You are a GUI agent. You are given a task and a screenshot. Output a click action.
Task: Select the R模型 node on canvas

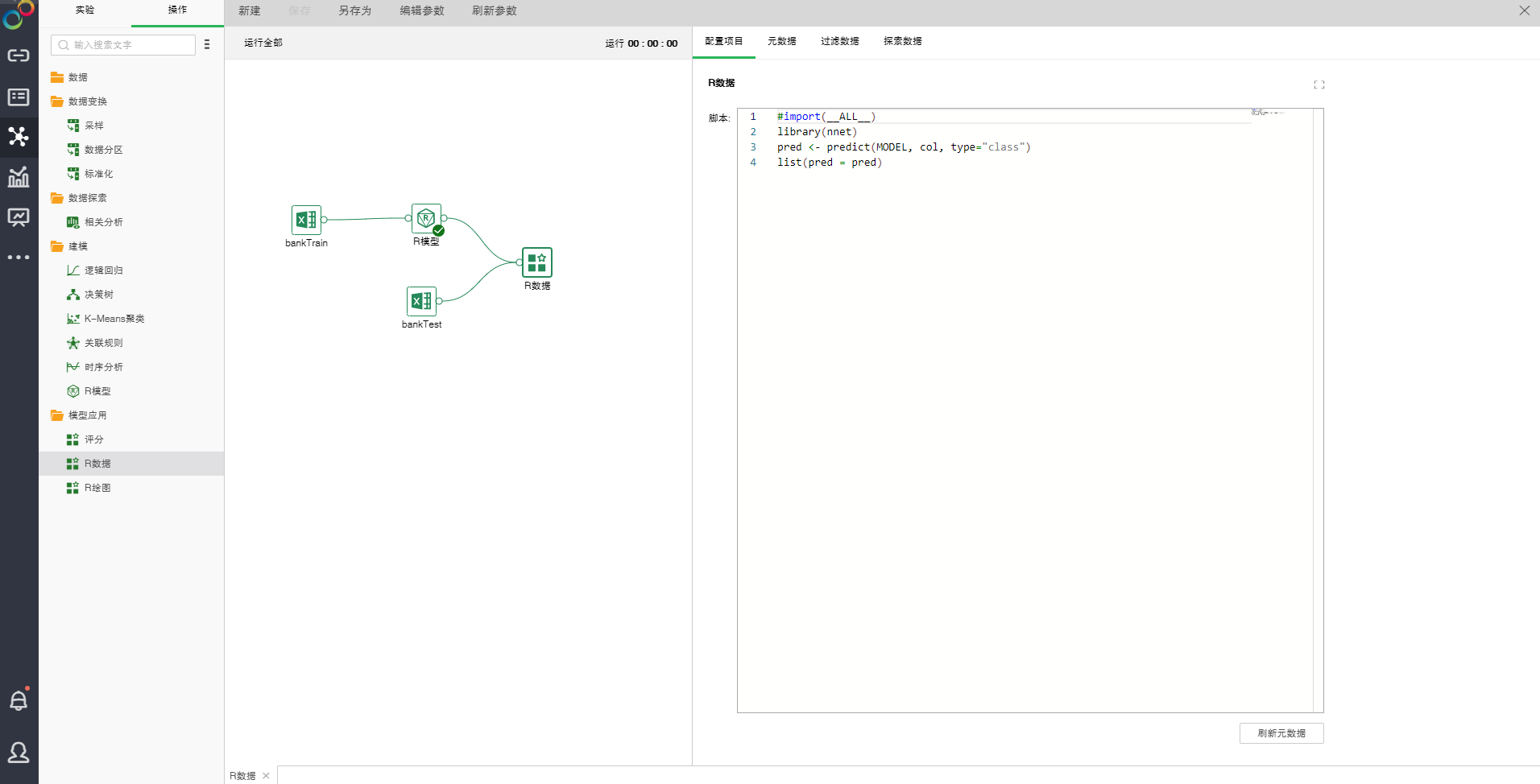click(426, 218)
